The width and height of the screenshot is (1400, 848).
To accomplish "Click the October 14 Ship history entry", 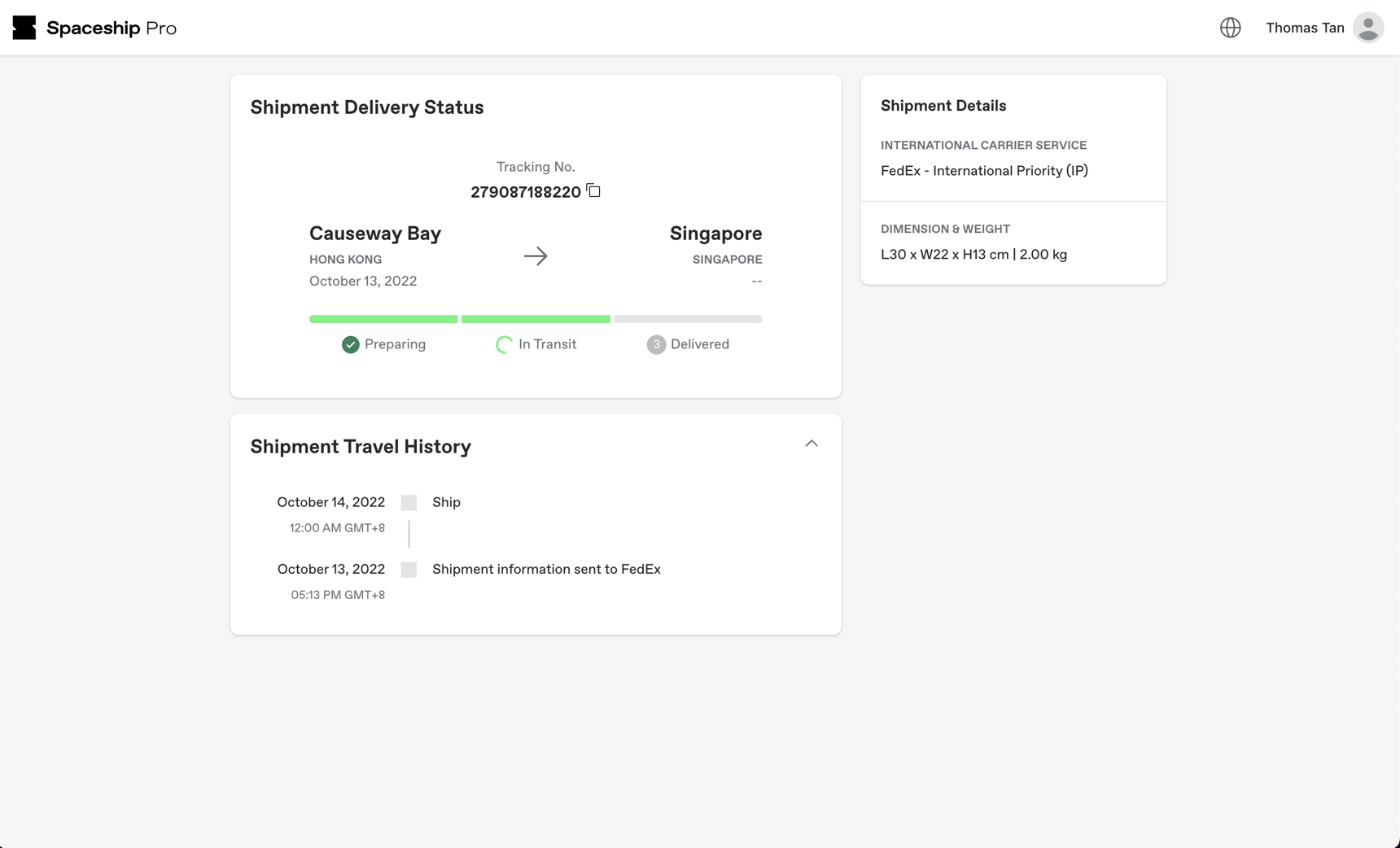I will click(446, 502).
